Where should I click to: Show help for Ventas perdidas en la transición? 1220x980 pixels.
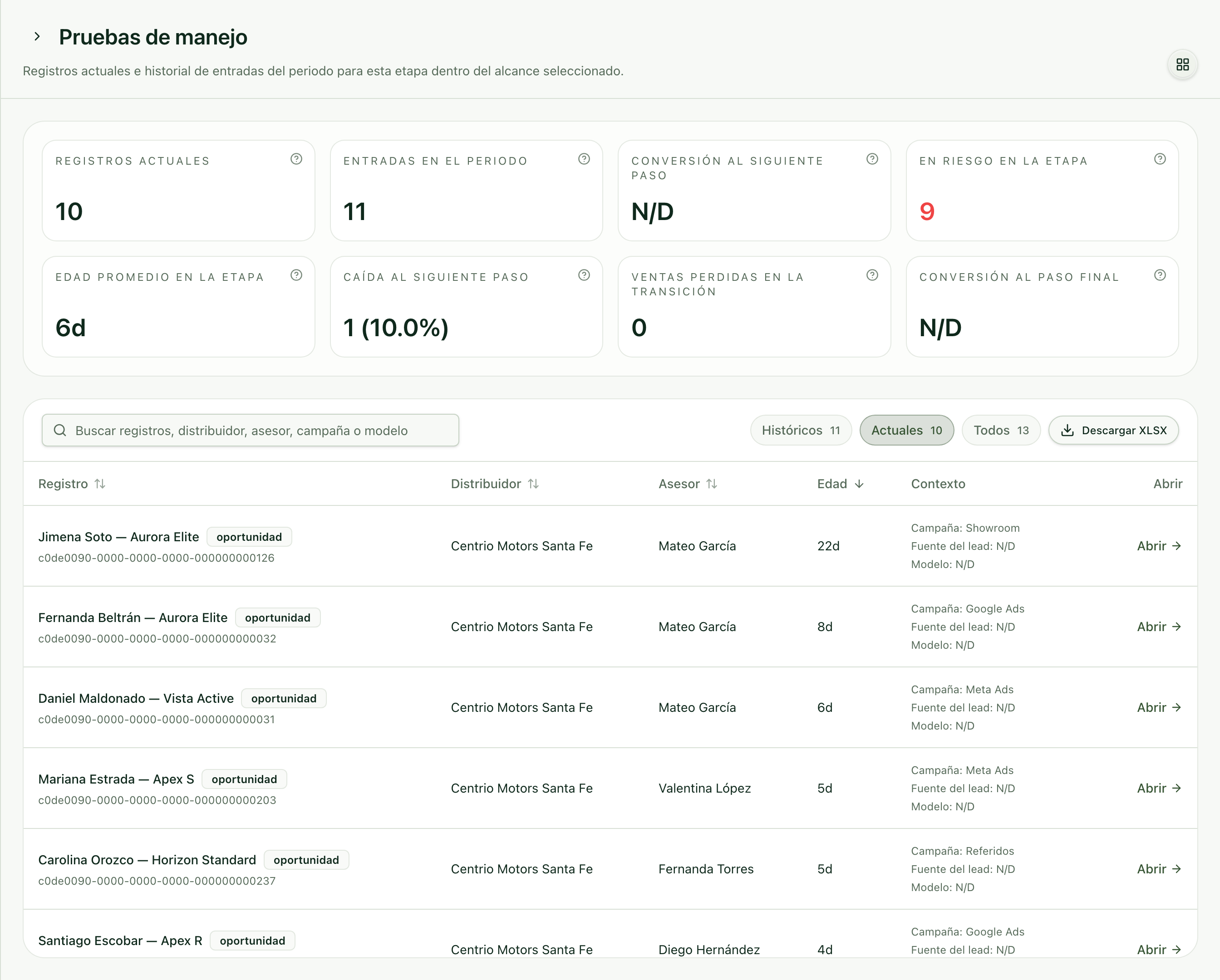tap(872, 275)
